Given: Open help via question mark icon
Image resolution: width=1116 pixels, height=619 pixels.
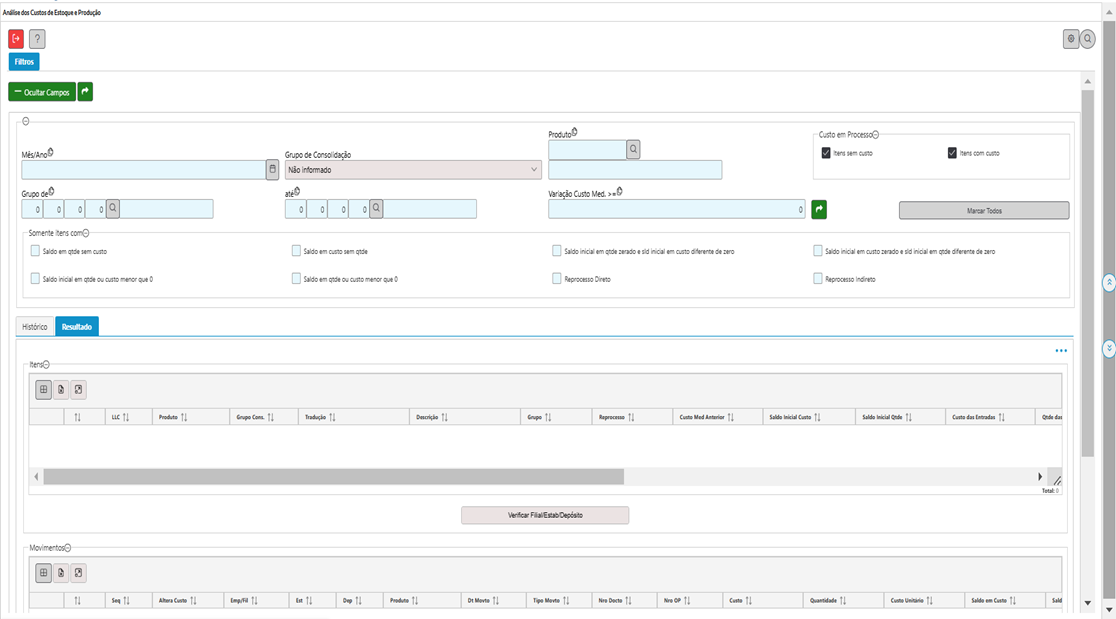Looking at the screenshot, I should [x=37, y=39].
